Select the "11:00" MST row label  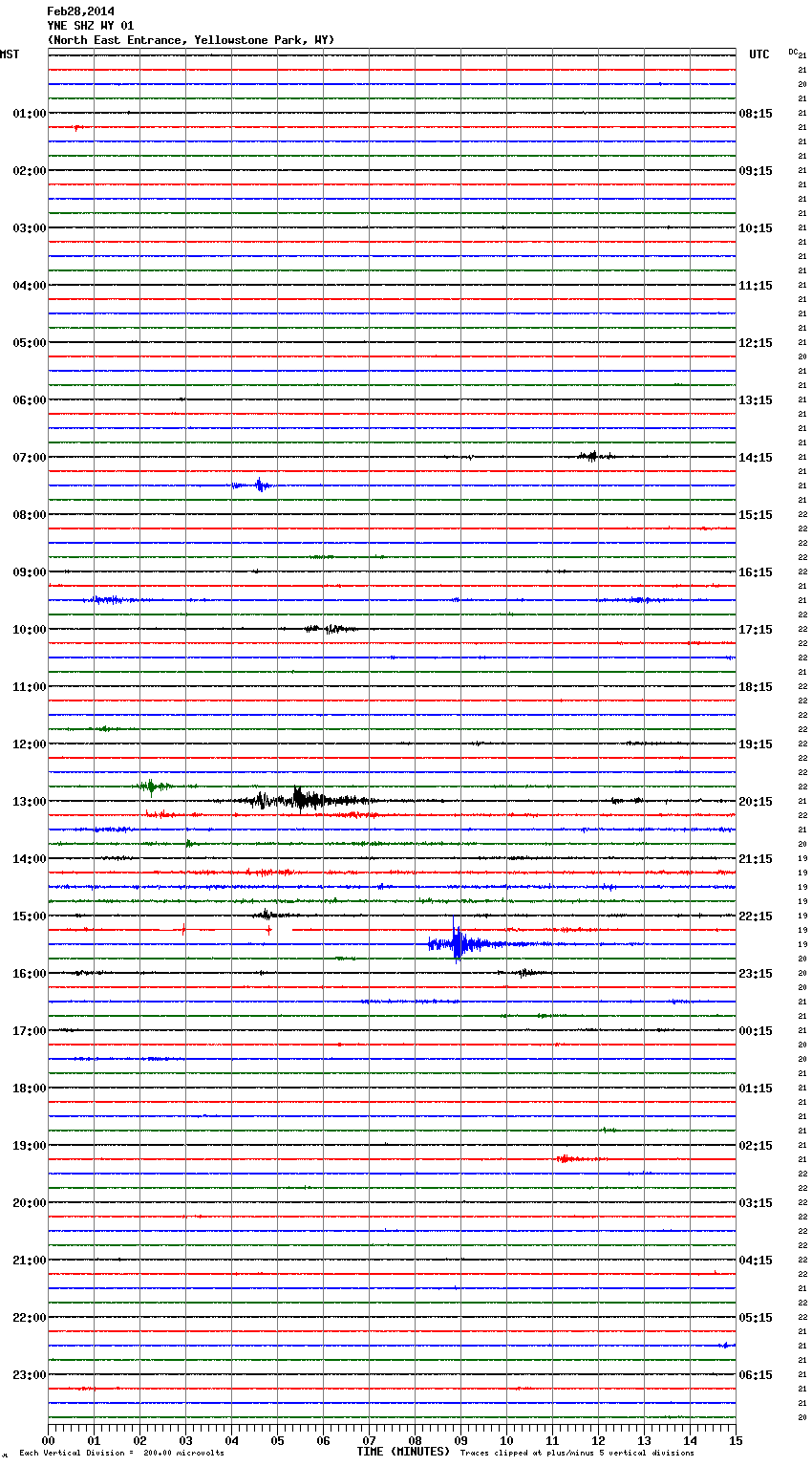pyautogui.click(x=30, y=687)
